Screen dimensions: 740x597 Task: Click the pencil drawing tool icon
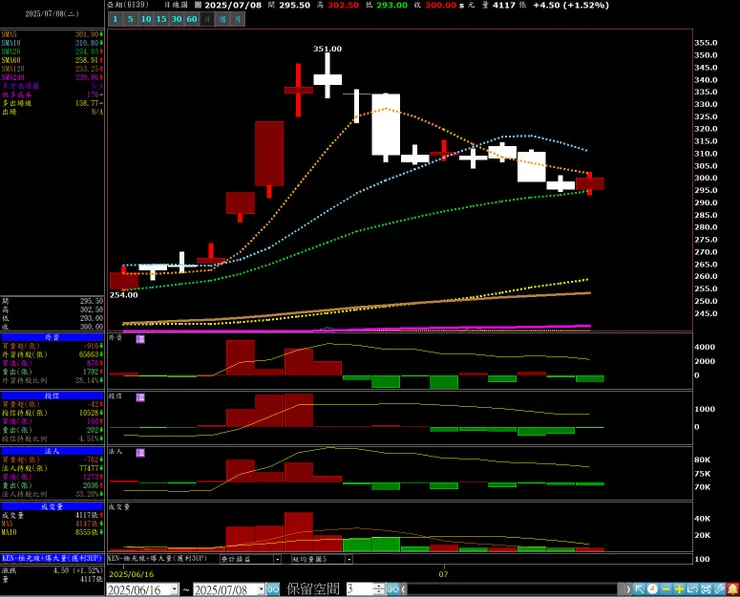[719, 589]
